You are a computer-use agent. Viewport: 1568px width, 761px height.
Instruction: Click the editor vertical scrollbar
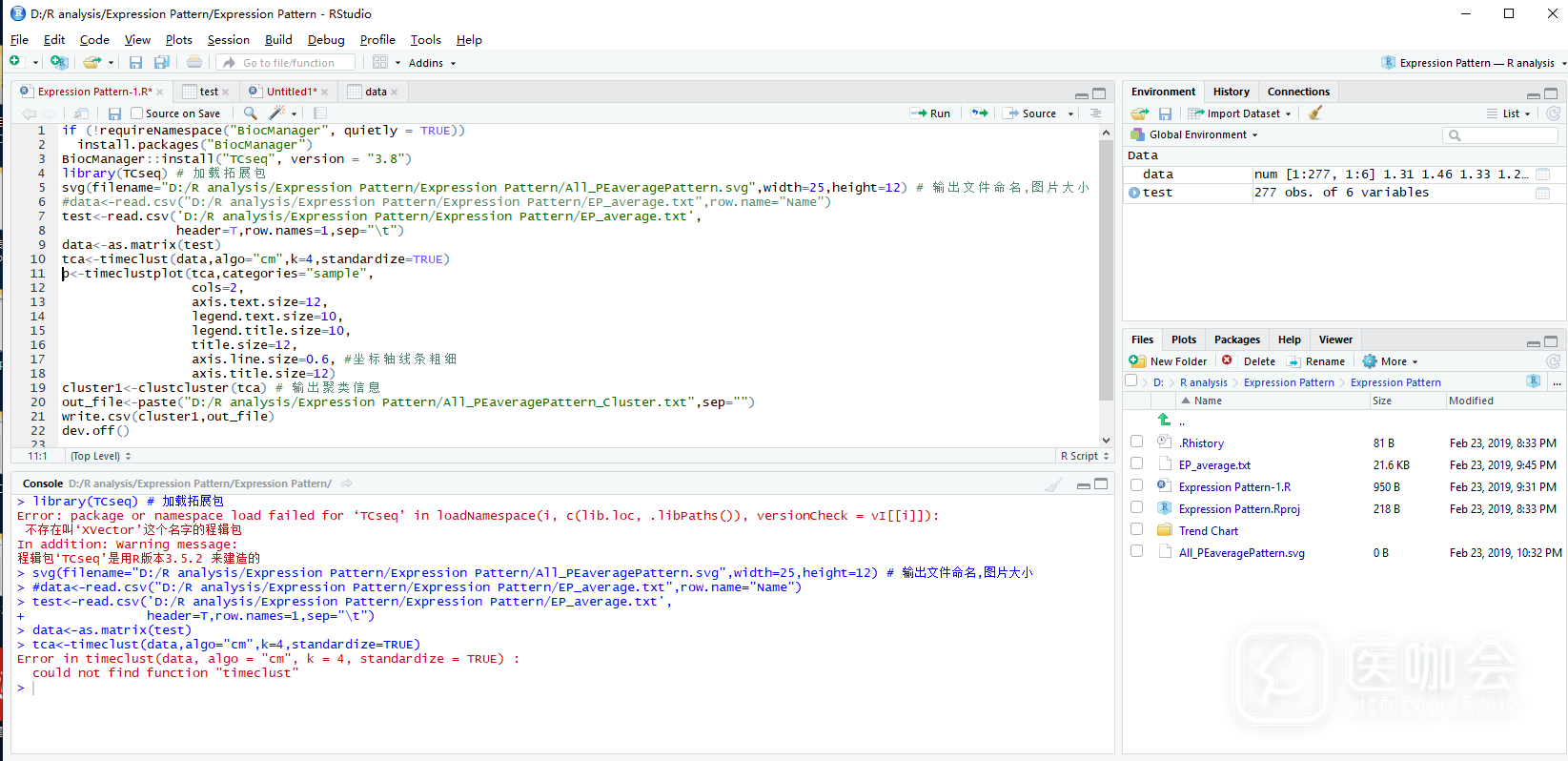[1106, 267]
